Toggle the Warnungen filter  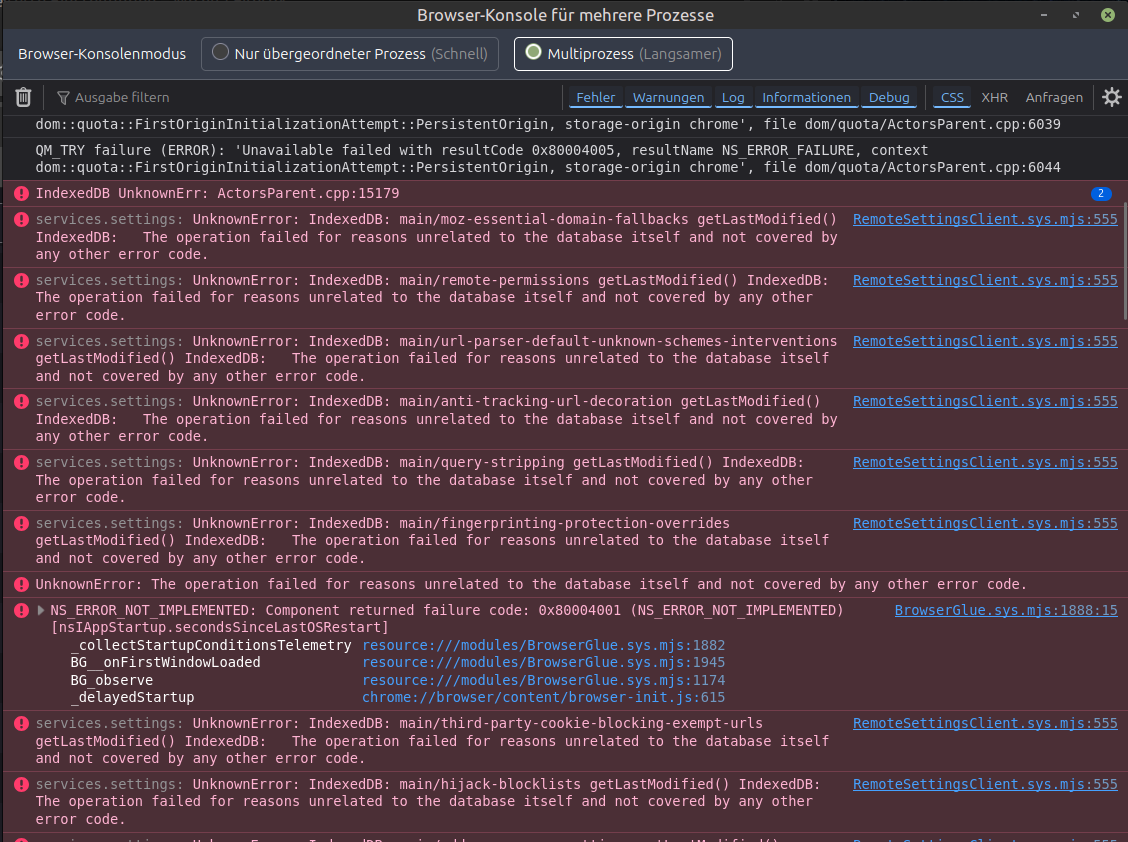pos(668,97)
